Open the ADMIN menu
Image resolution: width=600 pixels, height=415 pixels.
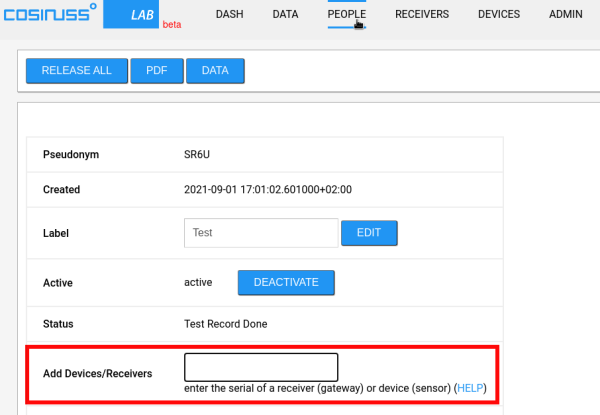click(x=566, y=15)
